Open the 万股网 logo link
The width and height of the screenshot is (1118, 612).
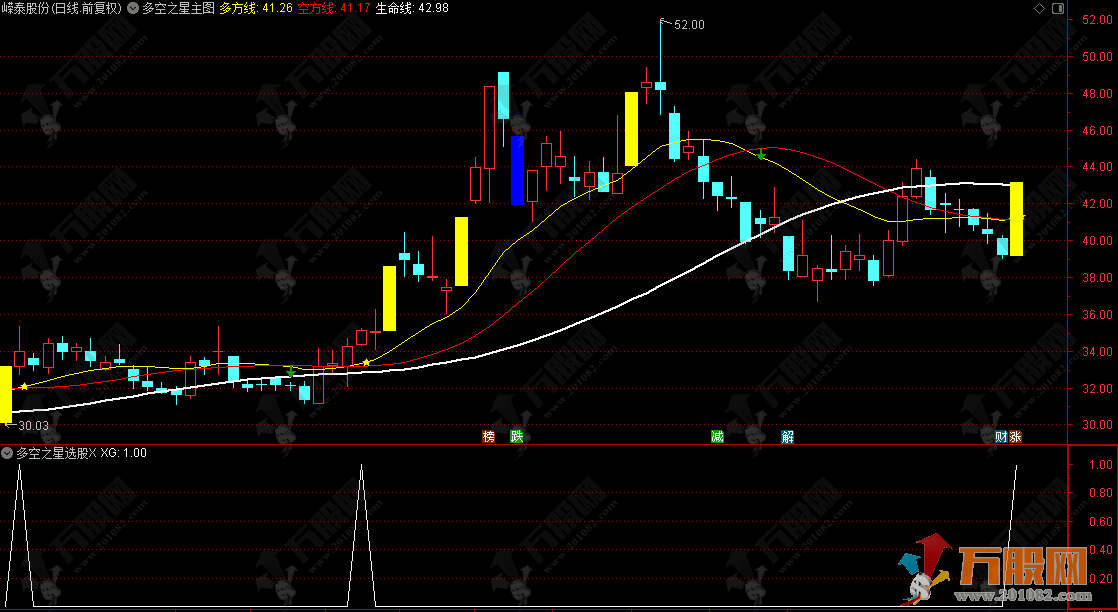tap(1000, 578)
